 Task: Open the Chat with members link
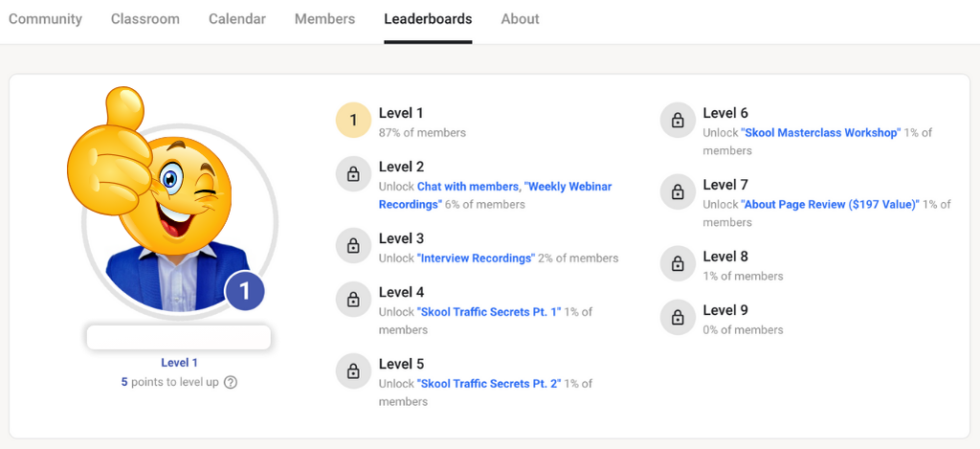click(468, 186)
